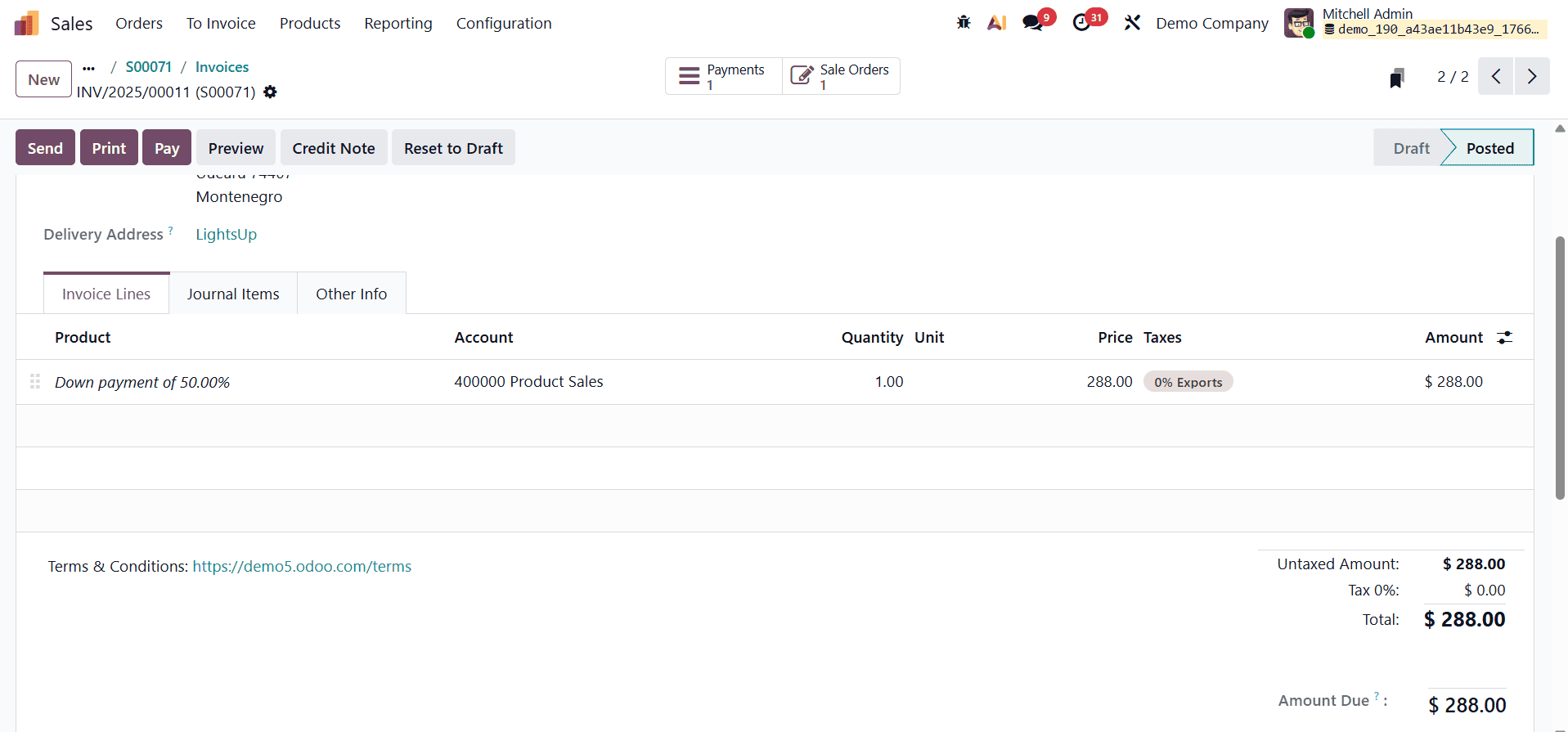Switch to Journal Items tab
The height and width of the screenshot is (732, 1568).
[x=233, y=294]
